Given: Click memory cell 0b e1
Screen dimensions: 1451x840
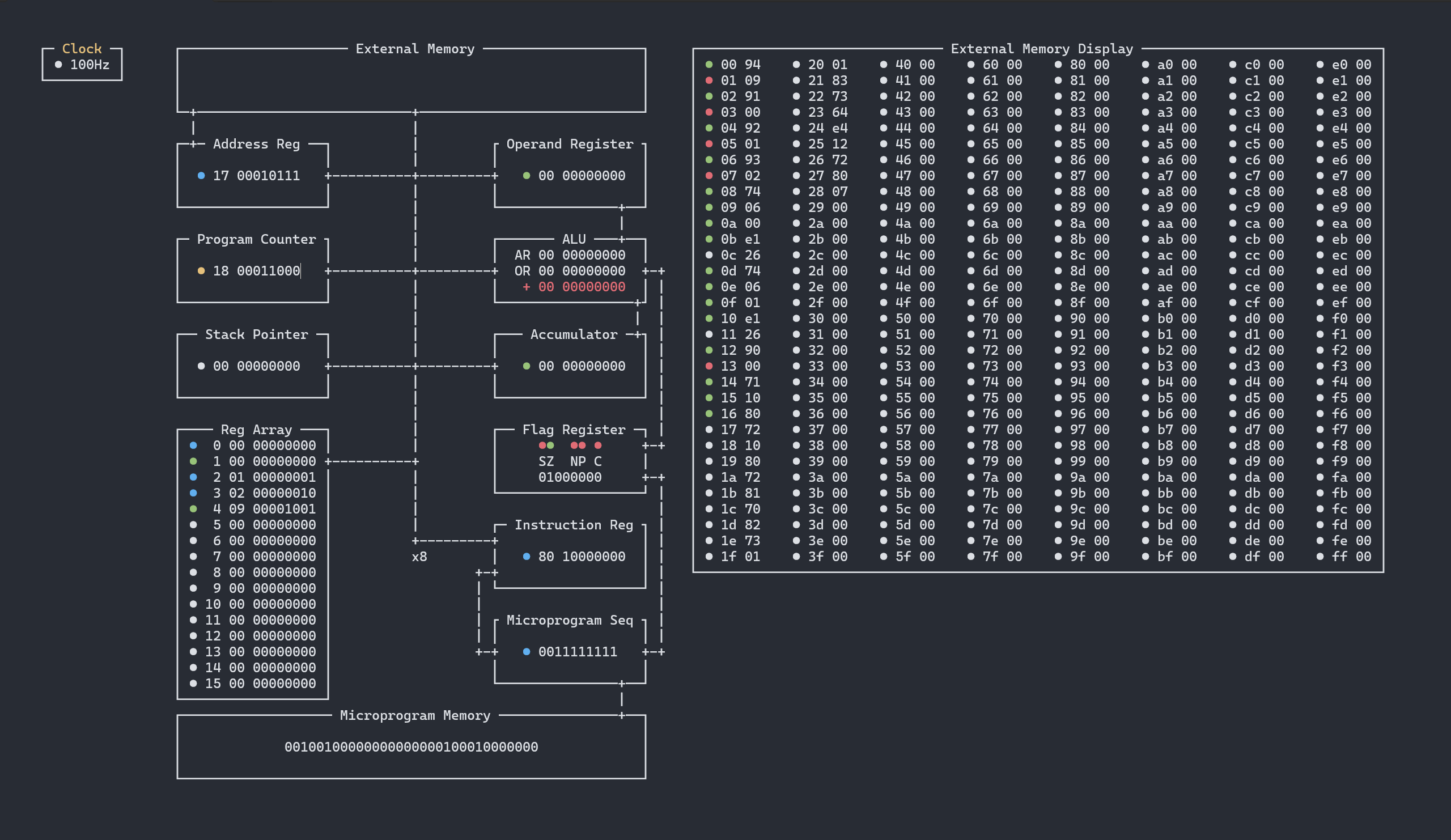Looking at the screenshot, I should 740,239.
